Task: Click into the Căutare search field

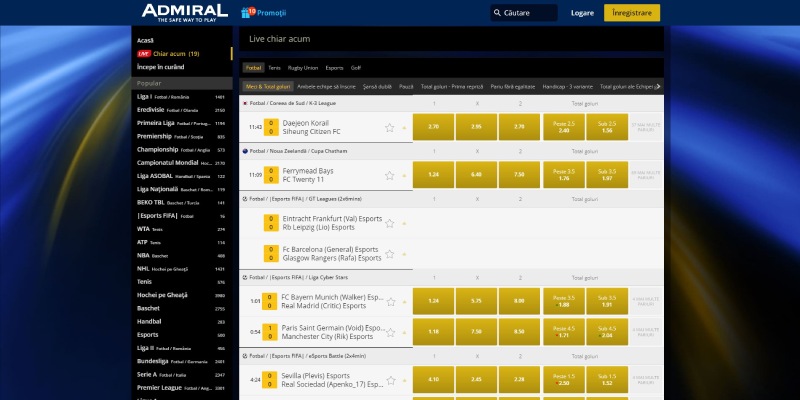Action: click(x=524, y=13)
